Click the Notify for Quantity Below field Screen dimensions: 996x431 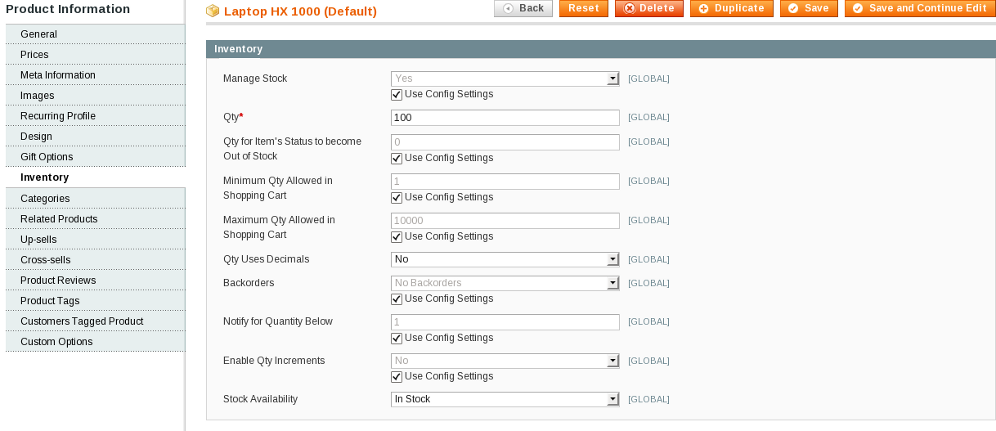(x=505, y=322)
